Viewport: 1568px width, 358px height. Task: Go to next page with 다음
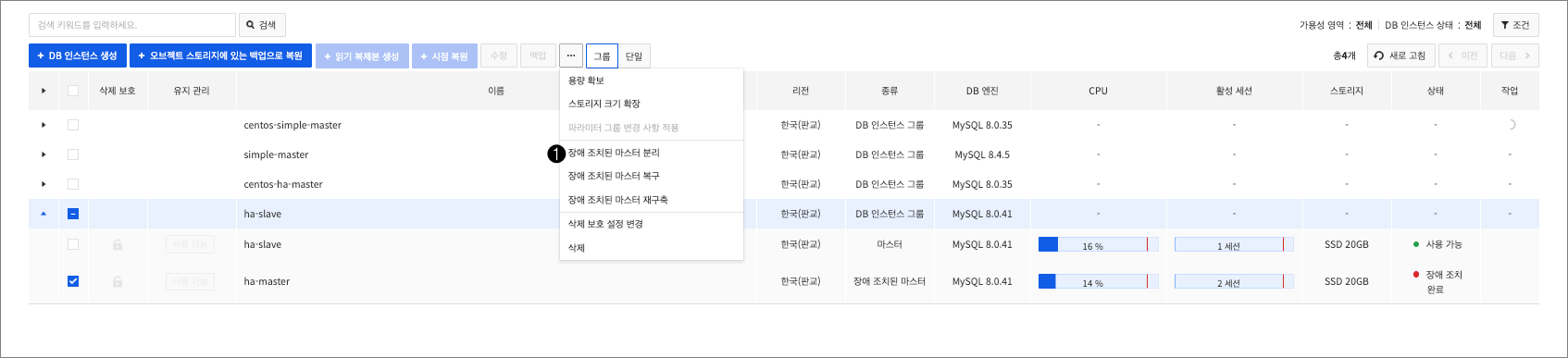[1515, 56]
